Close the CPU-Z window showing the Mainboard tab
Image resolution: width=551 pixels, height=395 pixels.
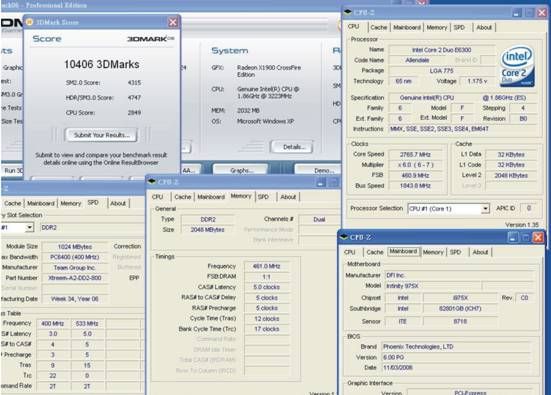click(538, 237)
